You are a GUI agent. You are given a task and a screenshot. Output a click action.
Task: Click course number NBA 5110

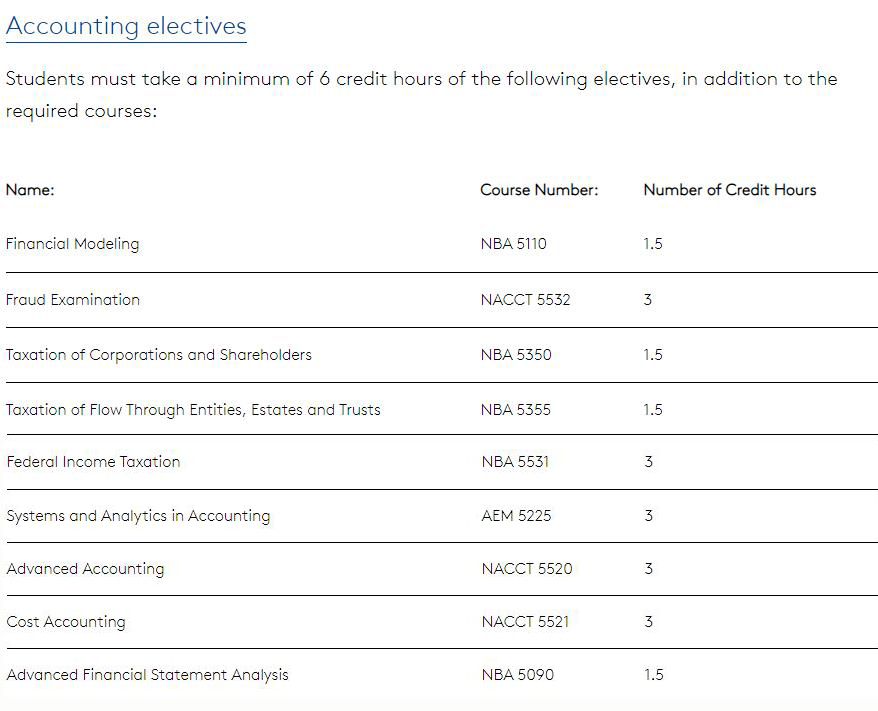[x=513, y=244]
